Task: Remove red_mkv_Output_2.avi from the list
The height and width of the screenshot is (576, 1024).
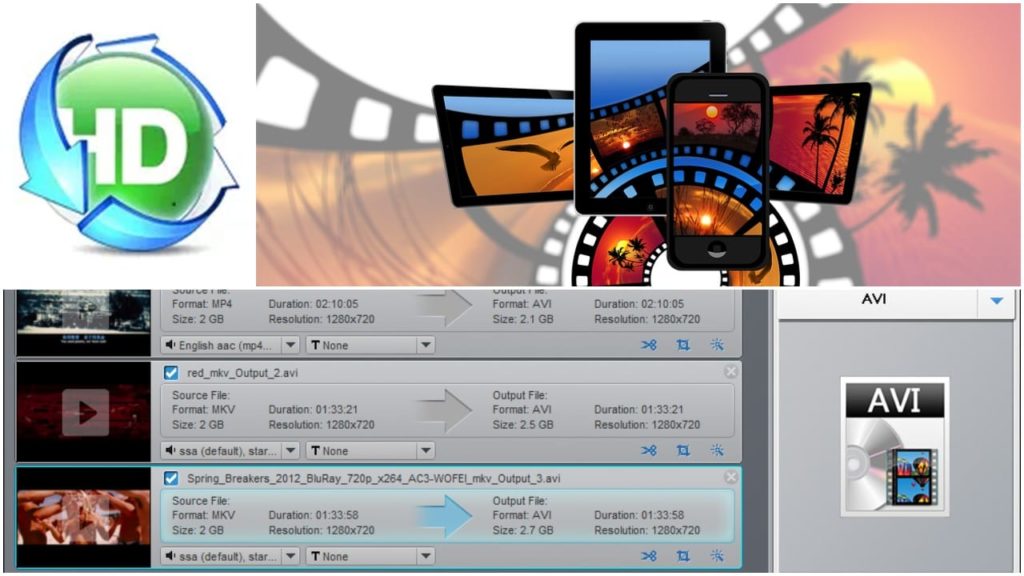Action: (x=731, y=372)
